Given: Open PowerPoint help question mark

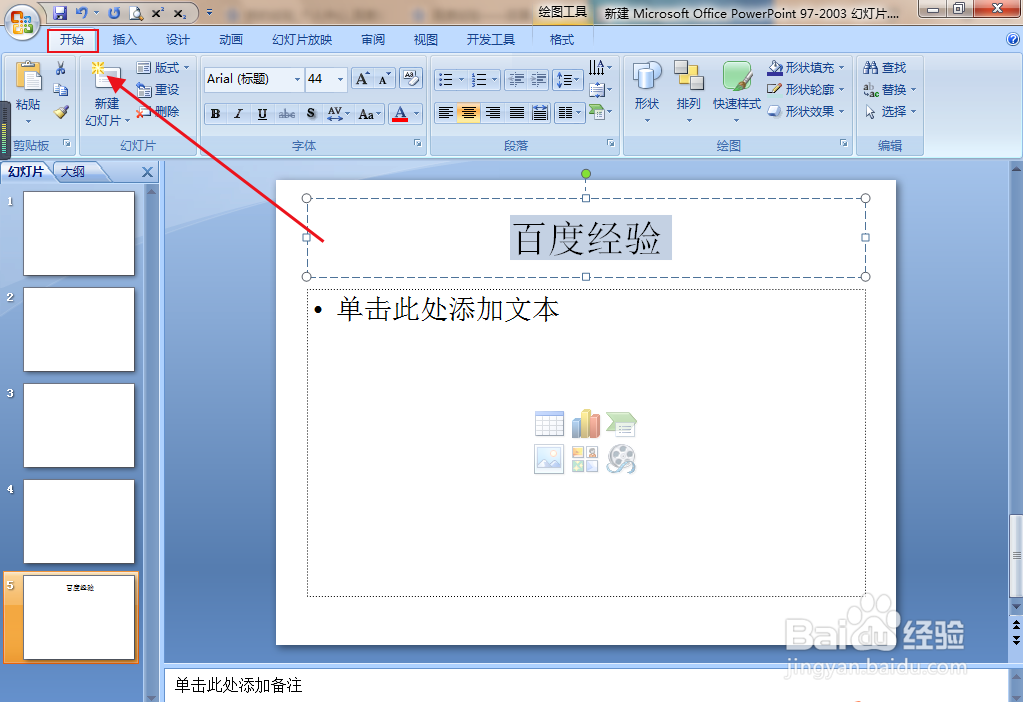Looking at the screenshot, I should tap(1013, 39).
